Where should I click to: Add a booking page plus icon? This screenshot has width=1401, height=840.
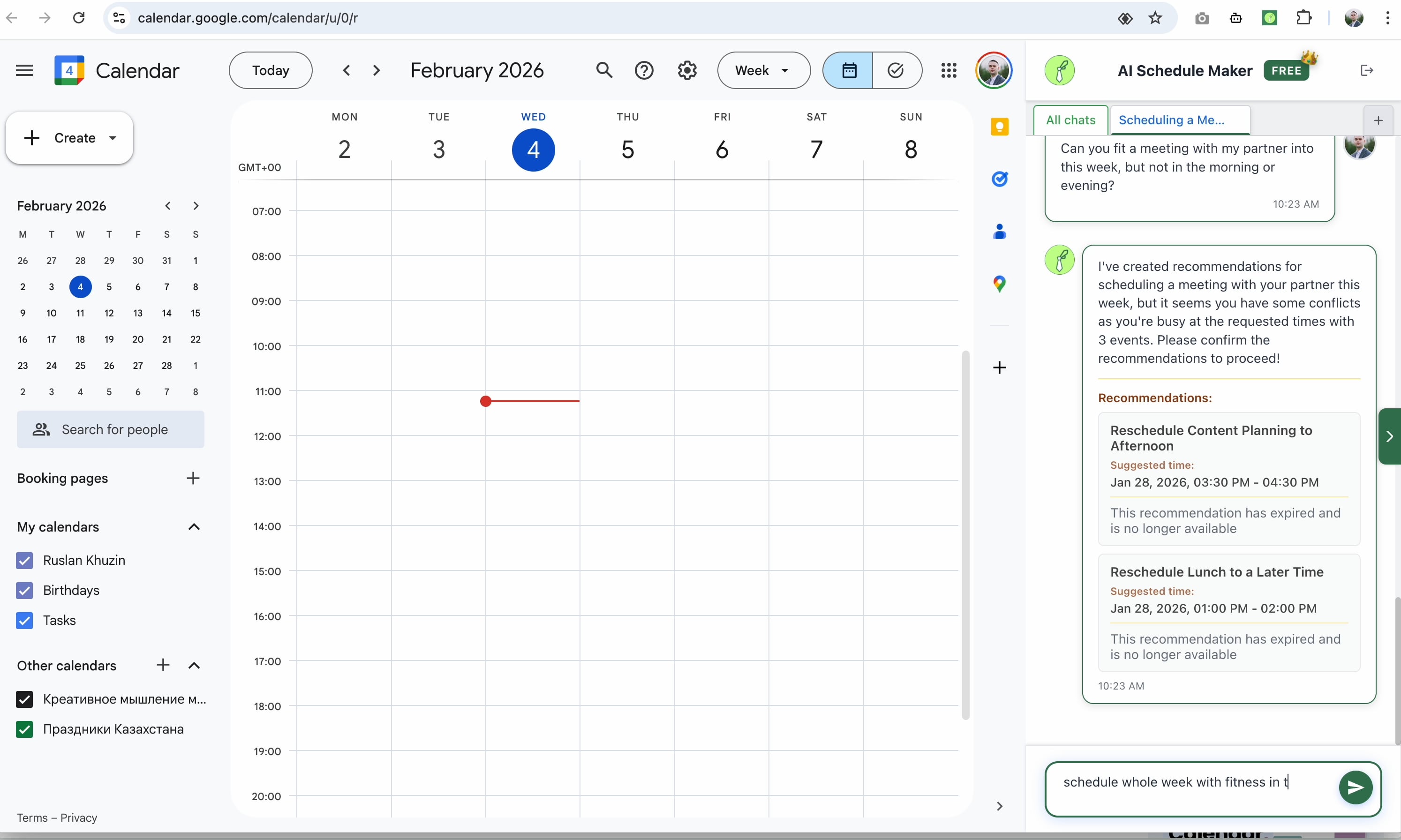pyautogui.click(x=193, y=478)
